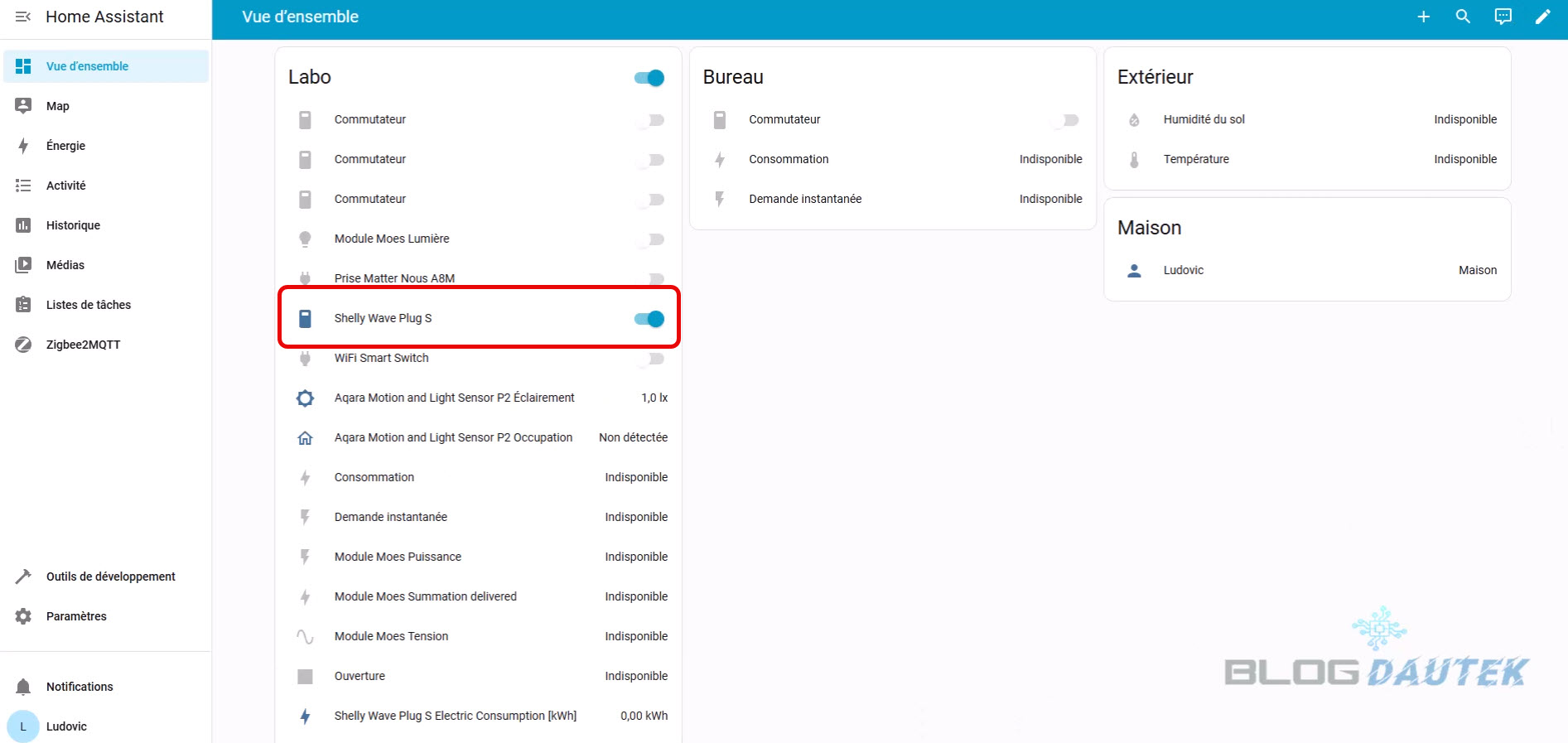Collapse the sidebar menu icon
Screen dimensions: 1568x743
point(23,17)
